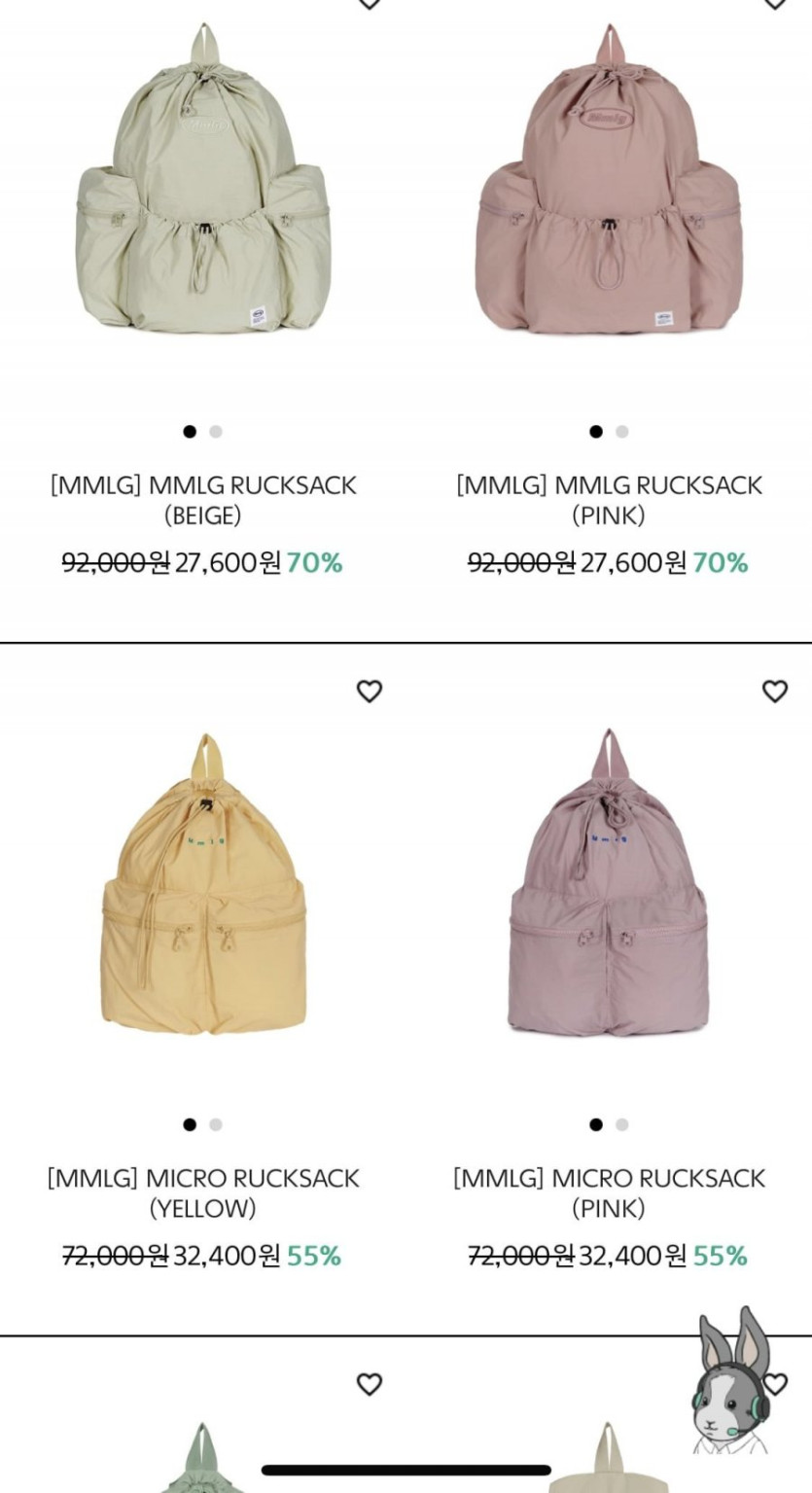Select first image dot for beige rucksack
The image size is (812, 1493).
[x=190, y=432]
